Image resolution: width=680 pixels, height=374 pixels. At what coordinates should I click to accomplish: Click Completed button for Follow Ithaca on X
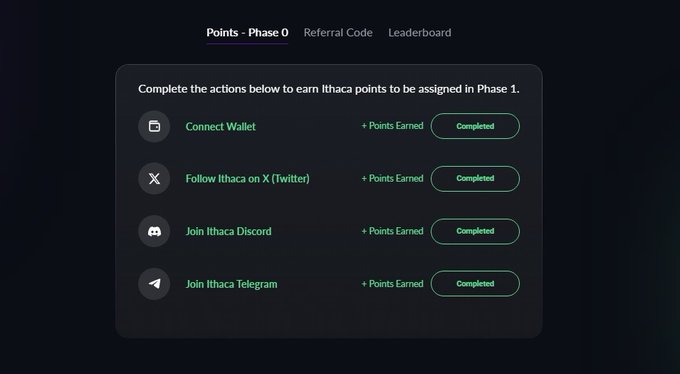(x=475, y=178)
